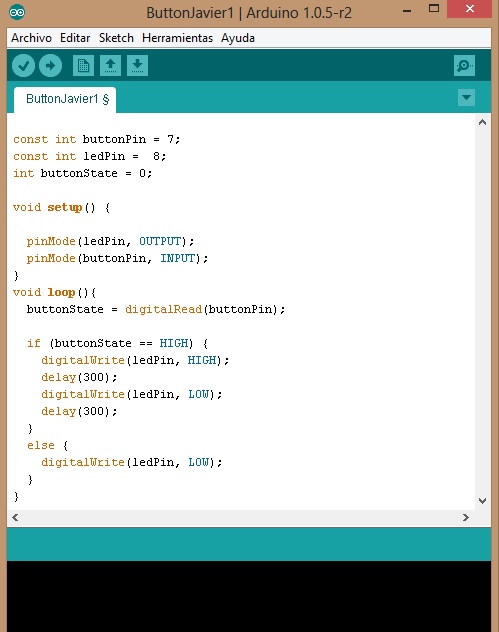Create a new sketch file icon
This screenshot has width=499, height=632.
coord(83,65)
